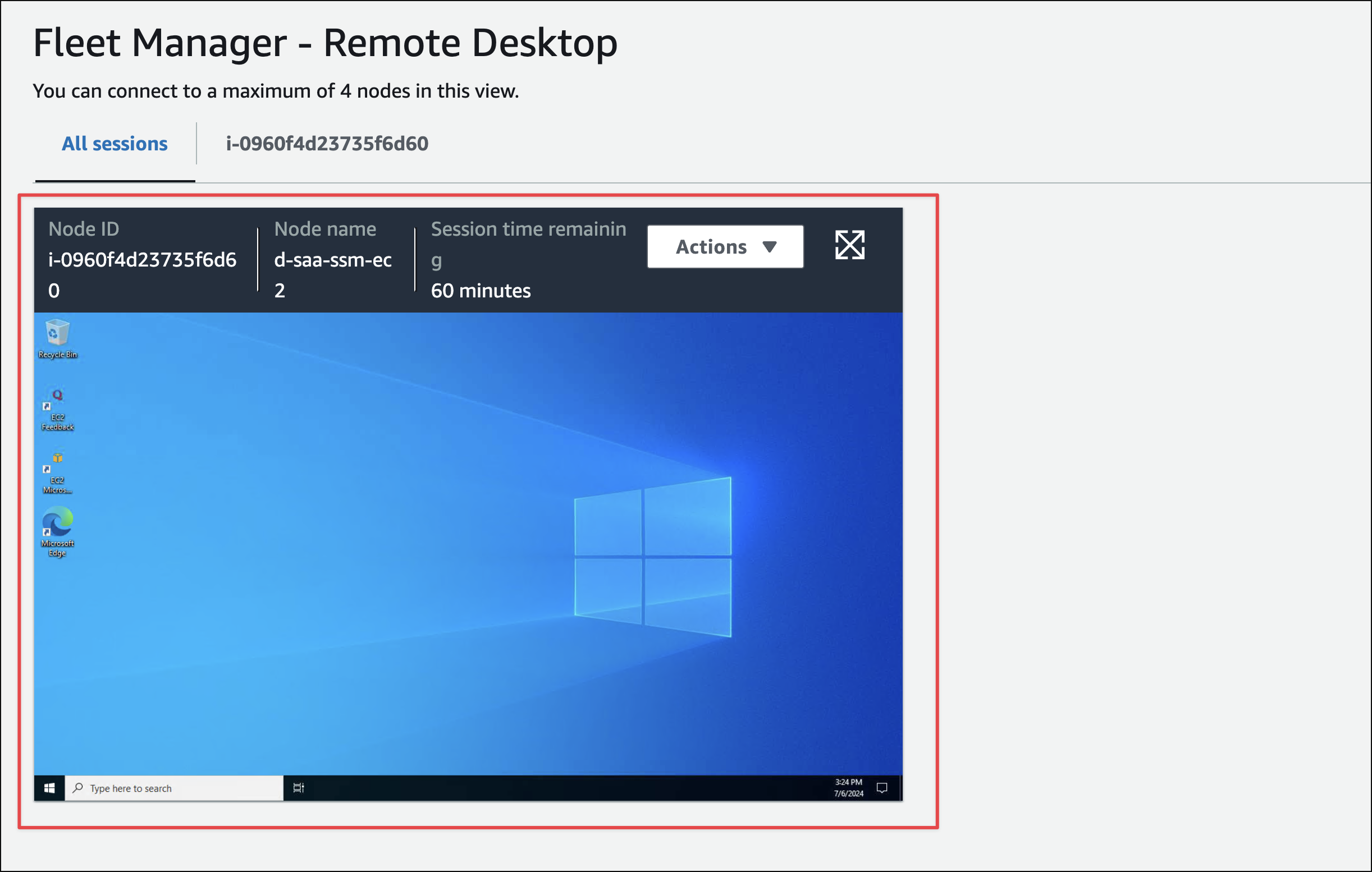The image size is (1372, 872).
Task: Open the i-0960f4d23735f6d60 session tab
Action: pyautogui.click(x=327, y=144)
